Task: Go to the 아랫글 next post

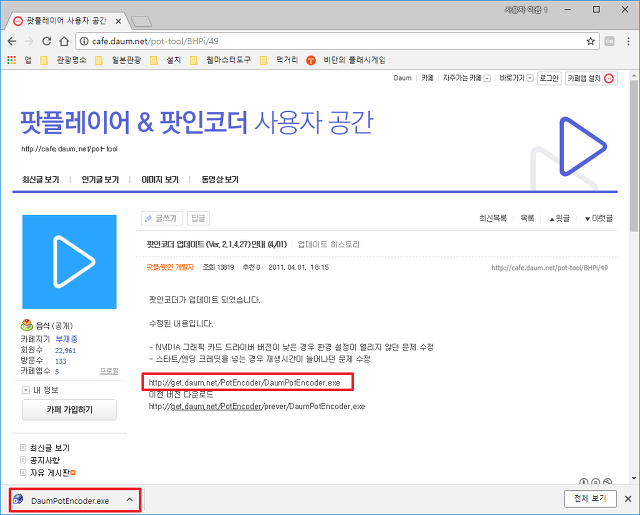Action: point(598,219)
